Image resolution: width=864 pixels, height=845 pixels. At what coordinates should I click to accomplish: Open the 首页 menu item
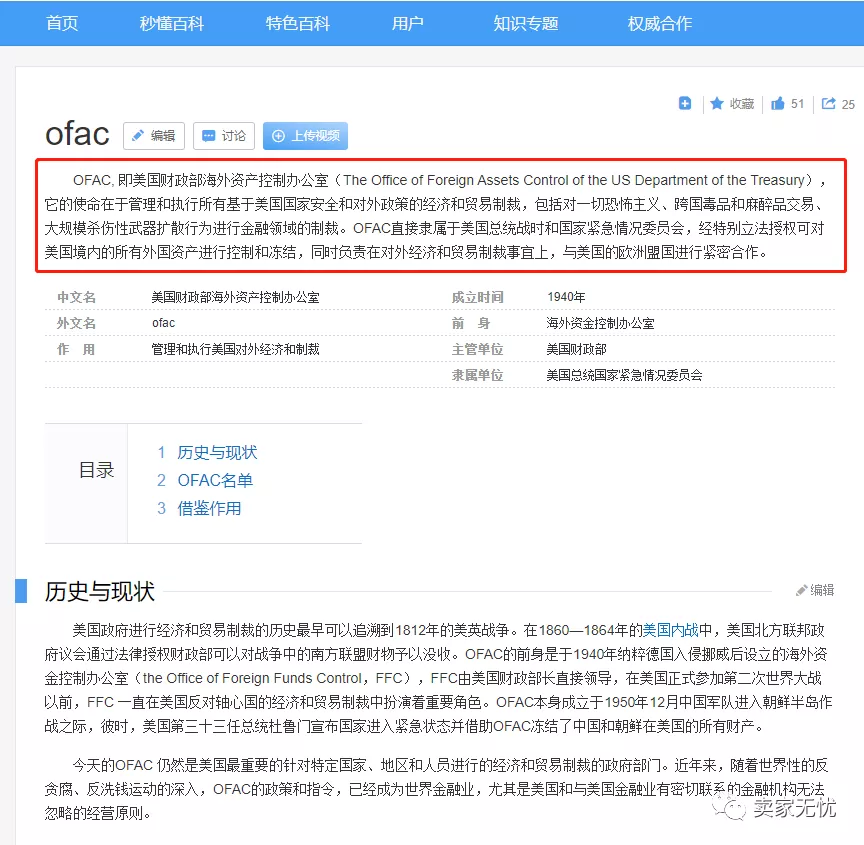[61, 22]
